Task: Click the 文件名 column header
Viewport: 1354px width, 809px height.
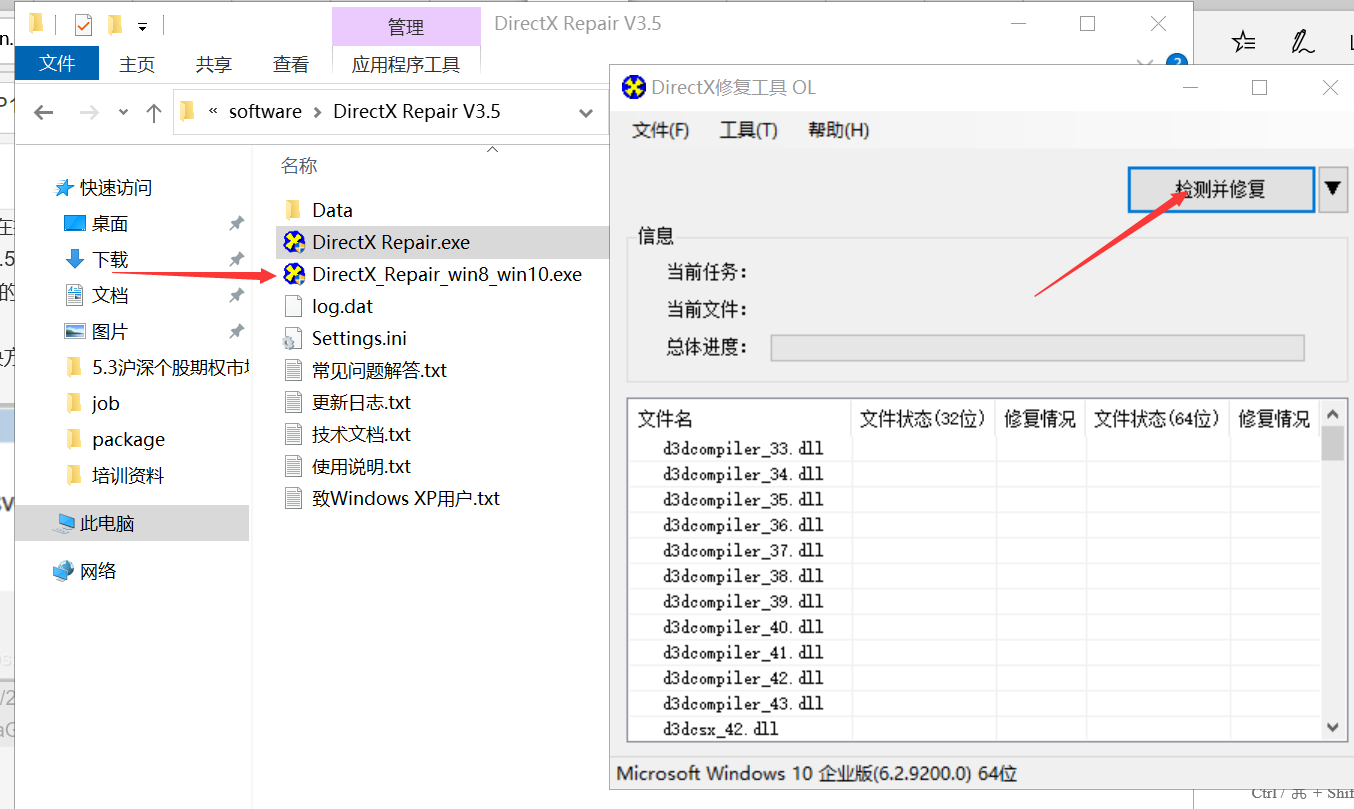Action: pyautogui.click(x=740, y=419)
